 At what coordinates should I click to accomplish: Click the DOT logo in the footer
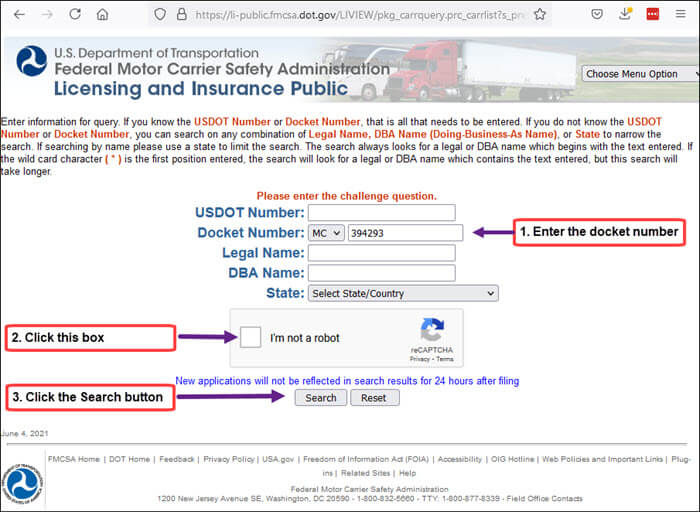pyautogui.click(x=22, y=483)
